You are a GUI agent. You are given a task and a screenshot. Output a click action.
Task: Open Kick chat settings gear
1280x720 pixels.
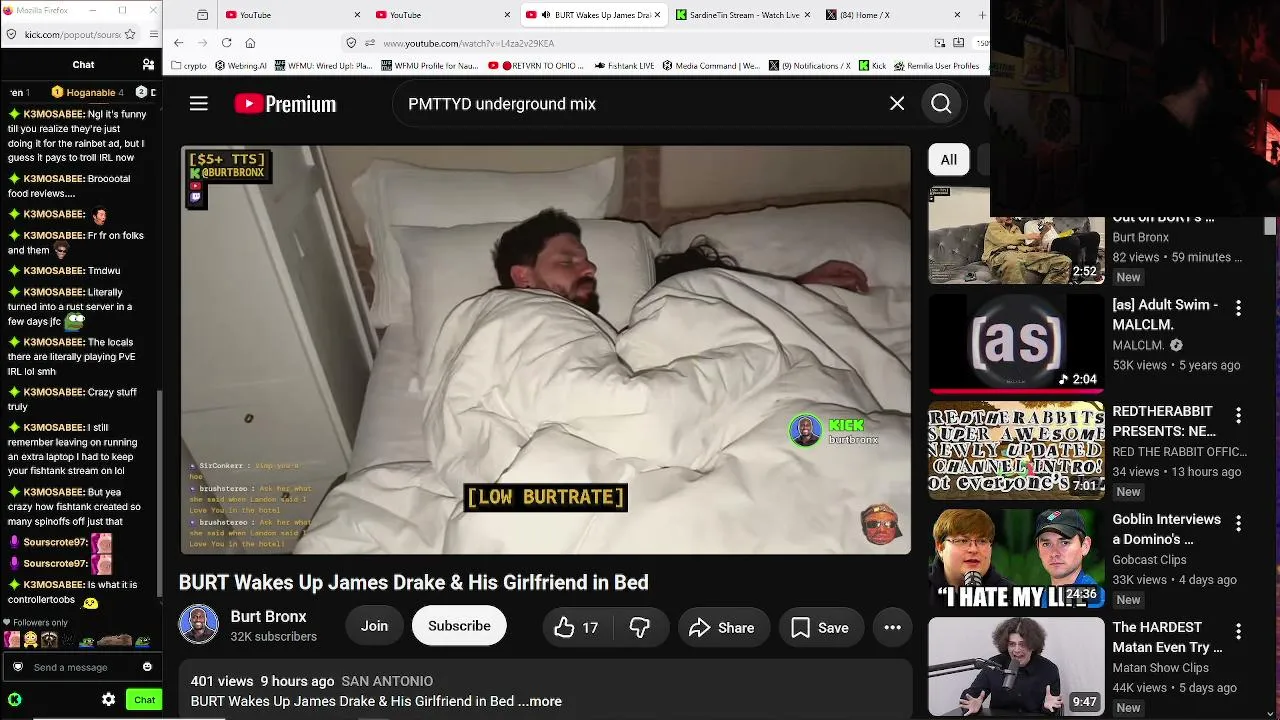(108, 700)
